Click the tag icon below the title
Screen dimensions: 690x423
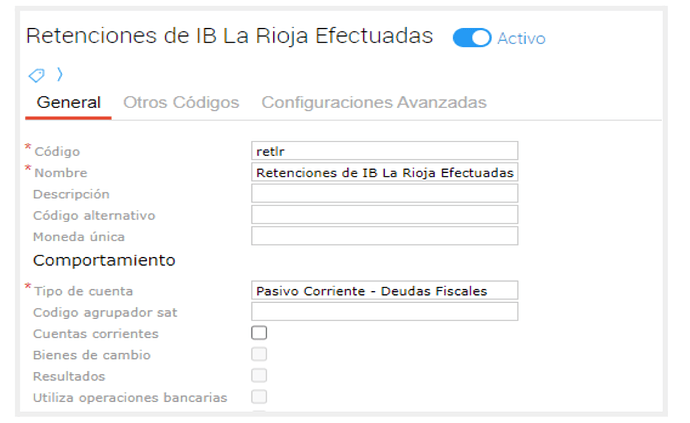[x=36, y=74]
